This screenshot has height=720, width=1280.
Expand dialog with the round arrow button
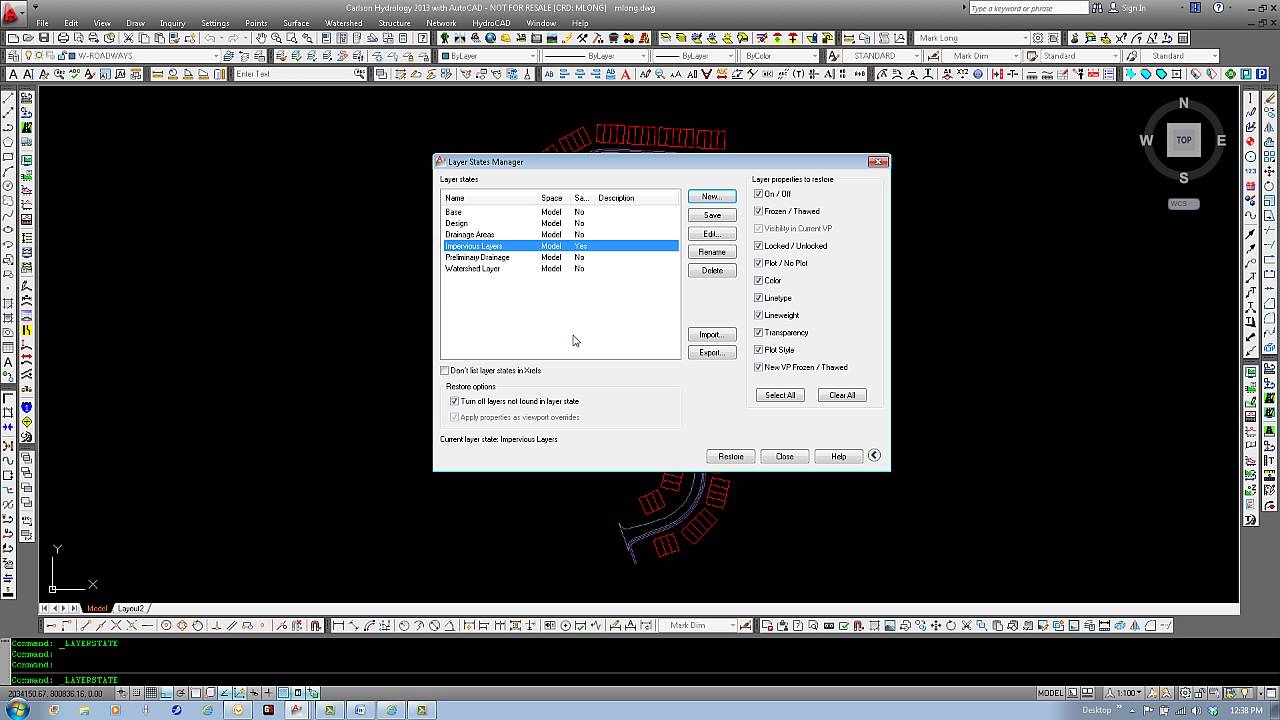pos(874,456)
